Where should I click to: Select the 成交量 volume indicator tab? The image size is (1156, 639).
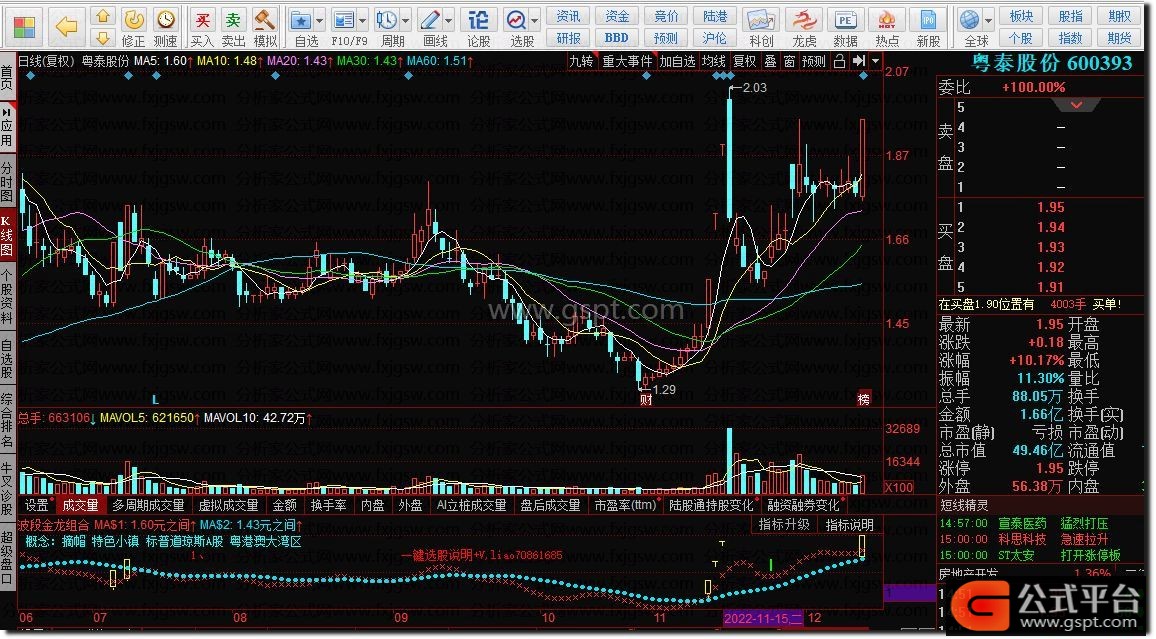pos(80,505)
